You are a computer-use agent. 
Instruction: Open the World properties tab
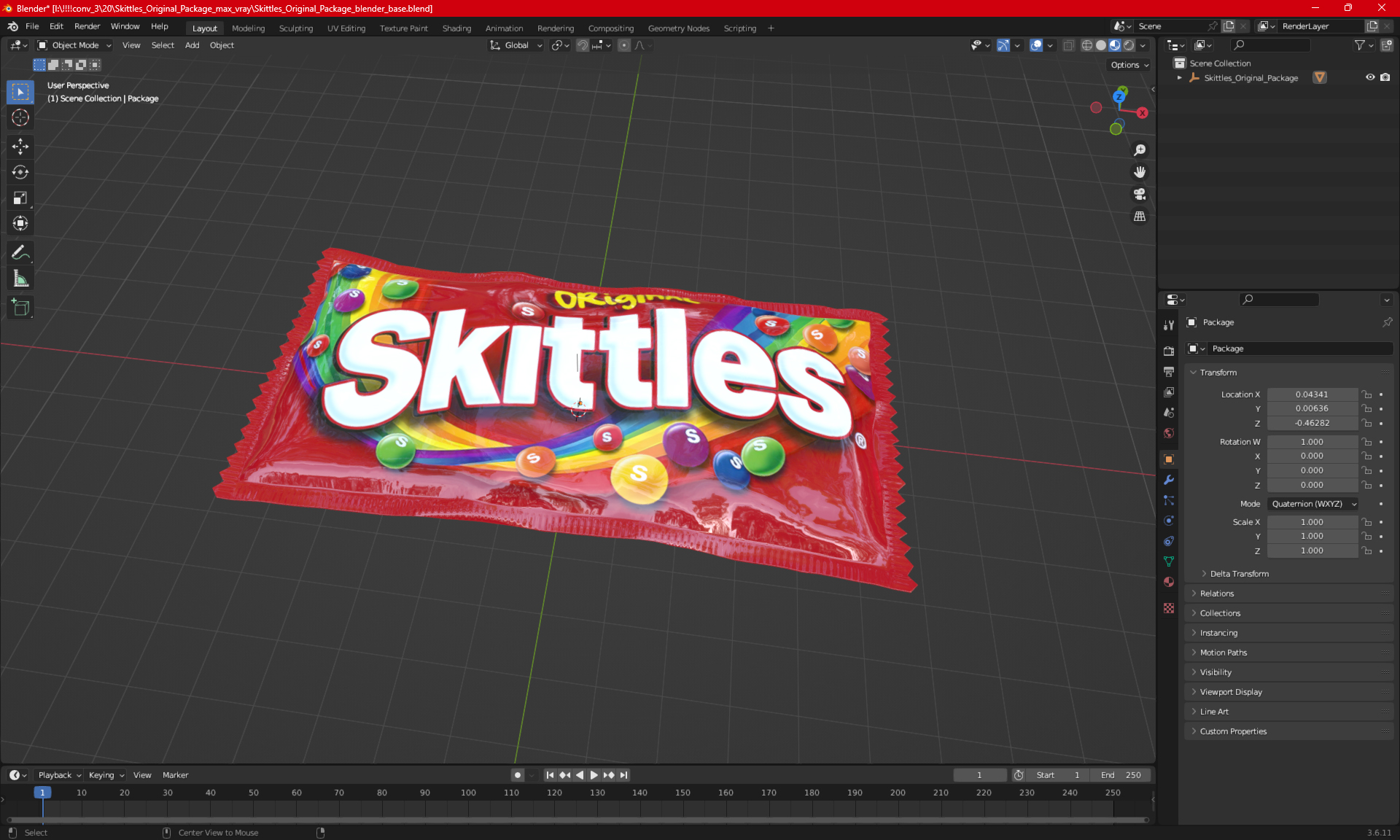point(1169,432)
